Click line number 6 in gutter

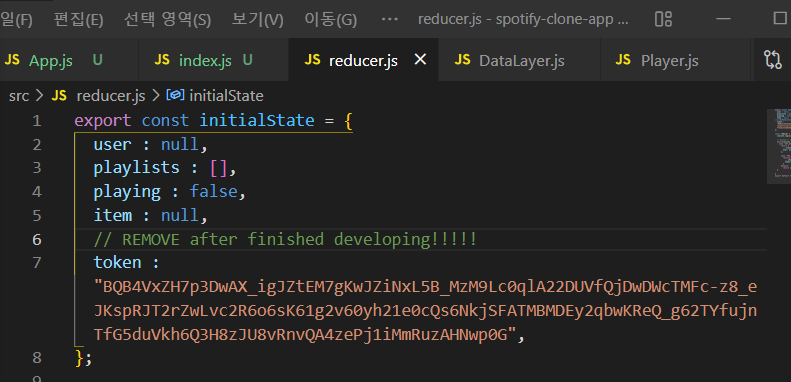pyautogui.click(x=36, y=239)
